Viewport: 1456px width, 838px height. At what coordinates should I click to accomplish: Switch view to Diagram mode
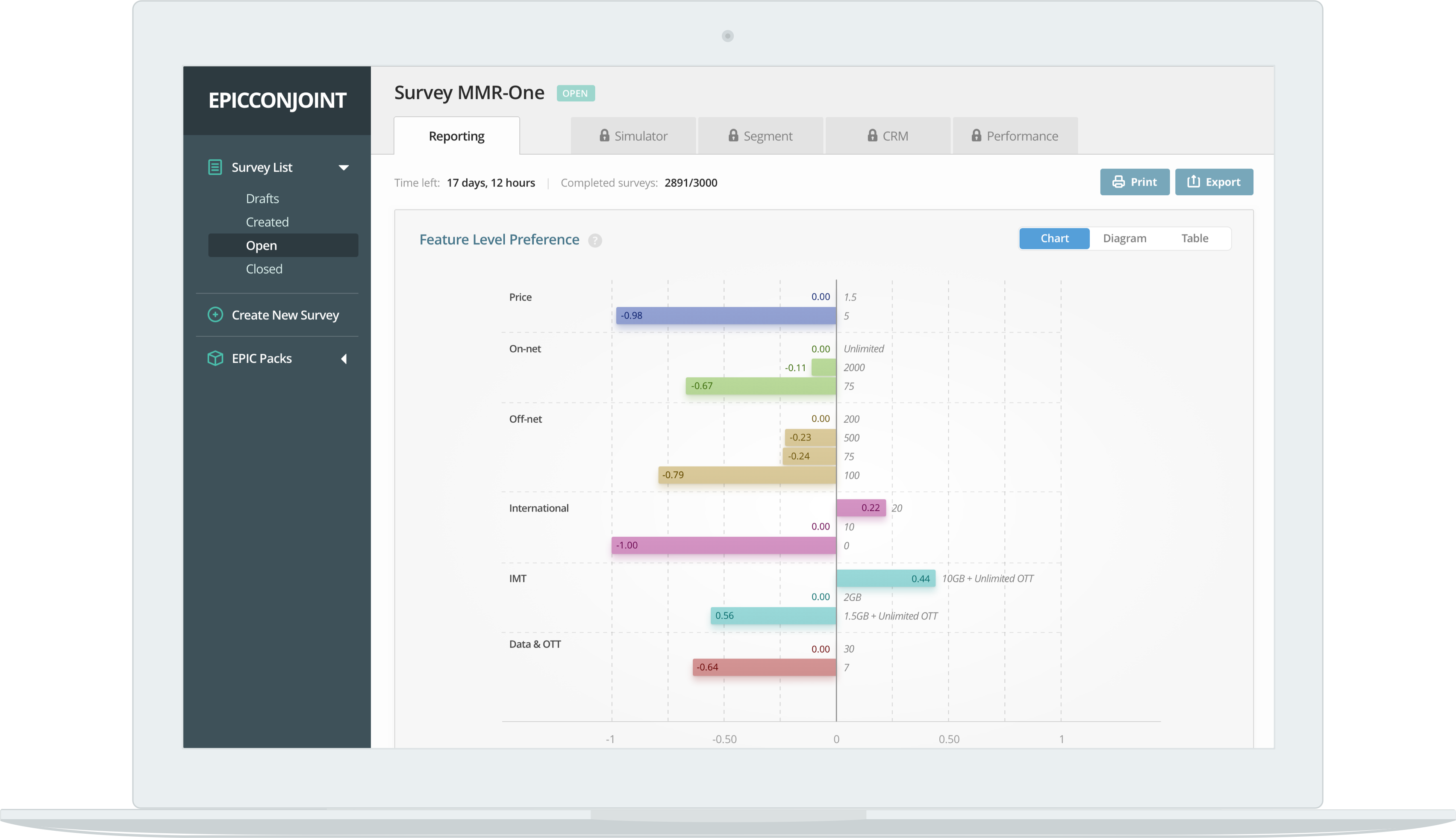pos(1124,238)
